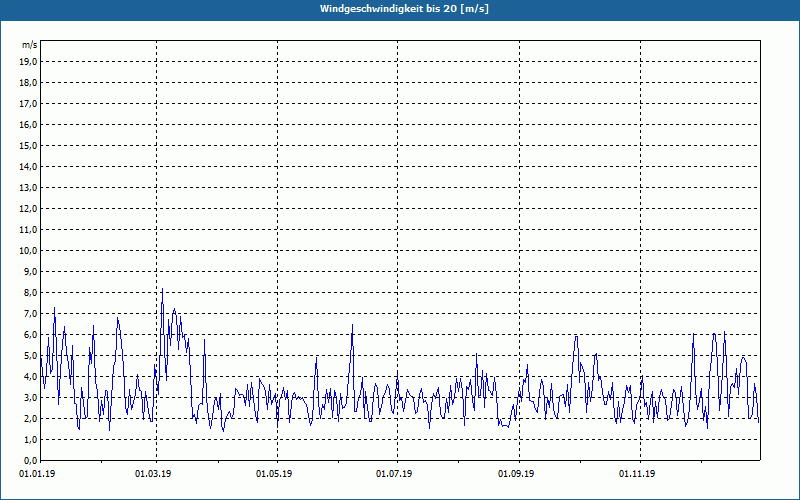Click the y-axis label "12,0"
Screen dimensions: 800x500
[29, 209]
